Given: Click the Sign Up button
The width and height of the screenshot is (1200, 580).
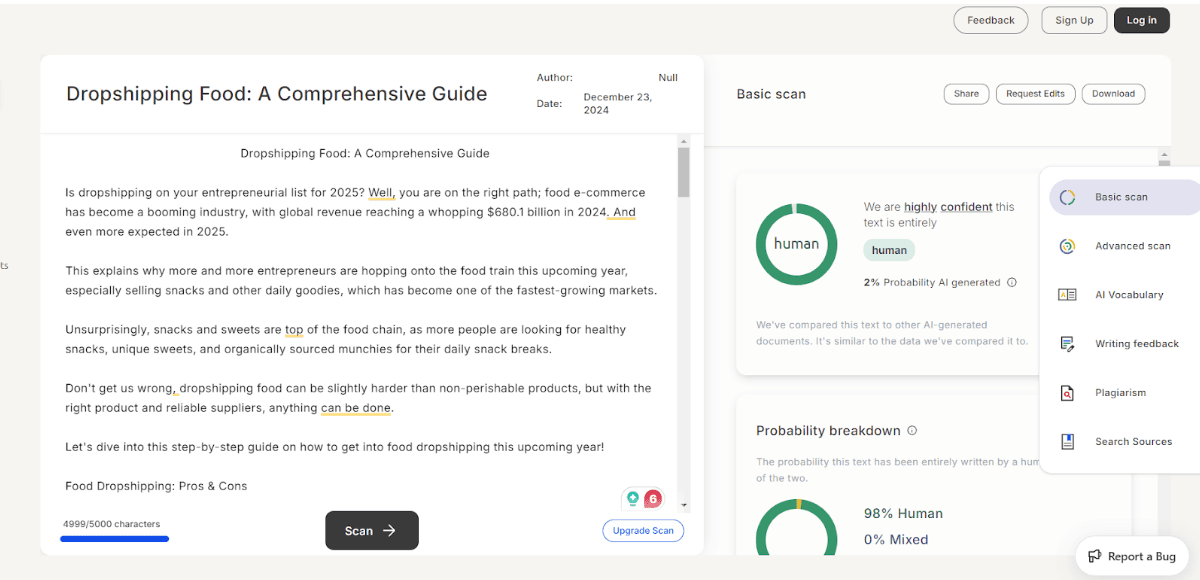Looking at the screenshot, I should click(1074, 20).
